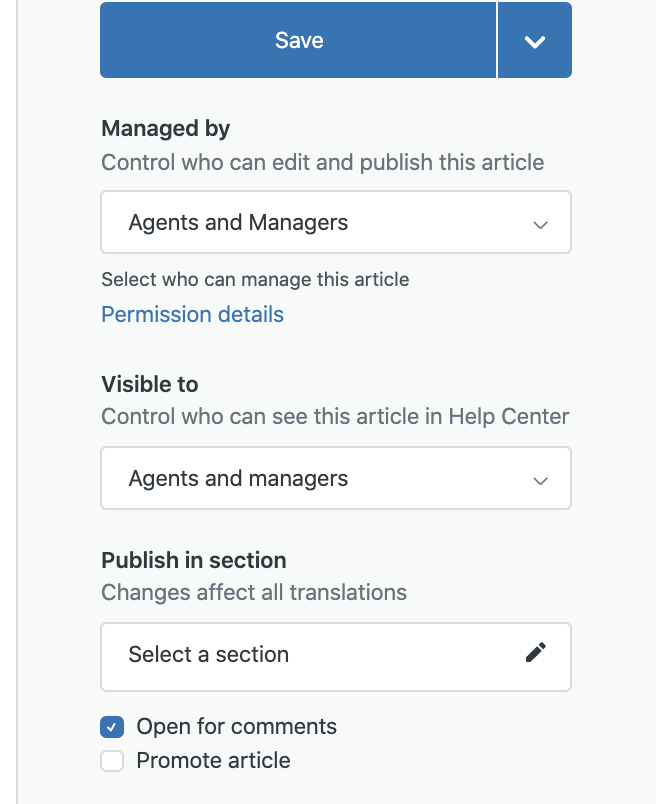
Task: Click the Visible to heading
Action: click(x=150, y=384)
